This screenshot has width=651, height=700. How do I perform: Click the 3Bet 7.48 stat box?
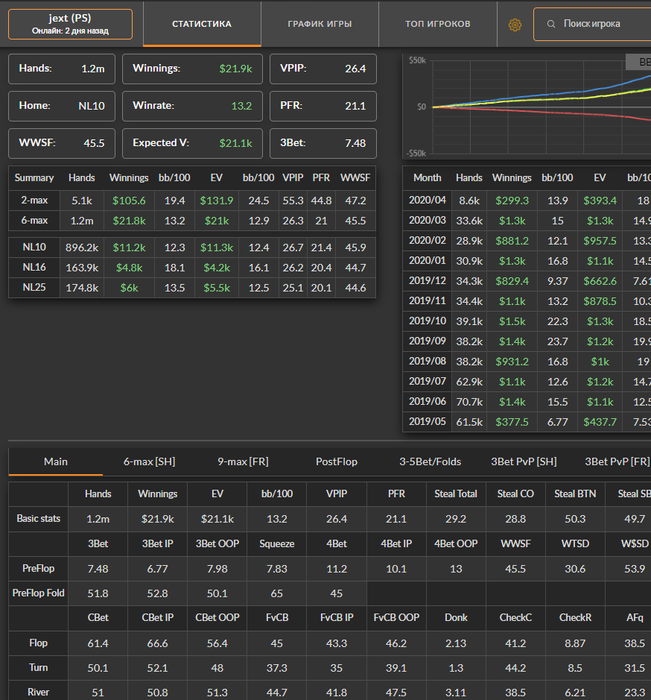[x=323, y=143]
